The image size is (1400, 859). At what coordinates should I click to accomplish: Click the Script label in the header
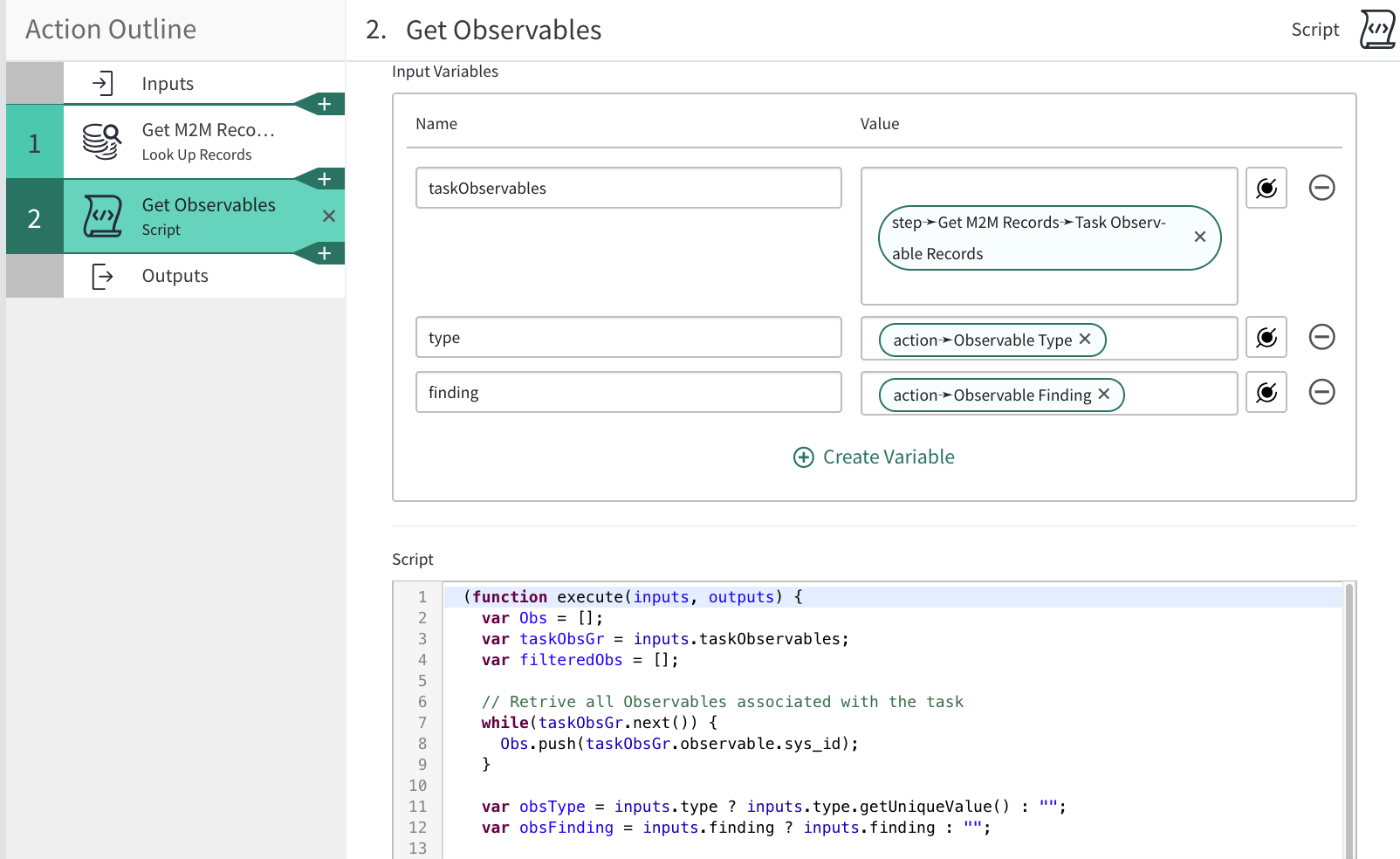coord(1314,30)
